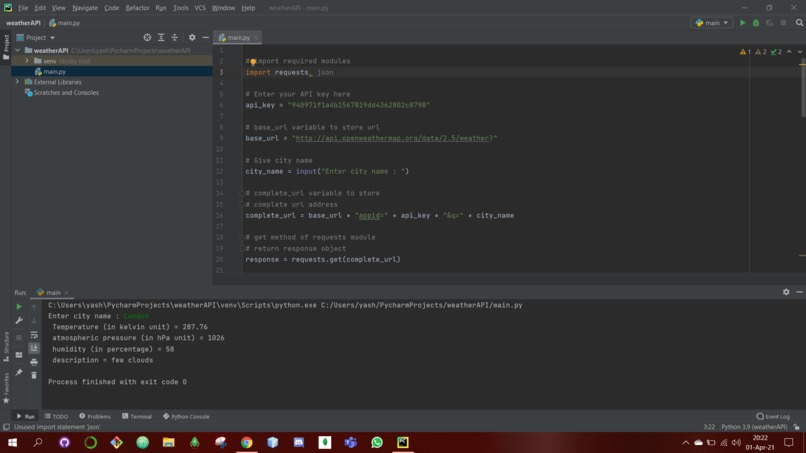Viewport: 806px width, 453px height.
Task: Close the main tab in Run panel
Action: click(x=66, y=293)
